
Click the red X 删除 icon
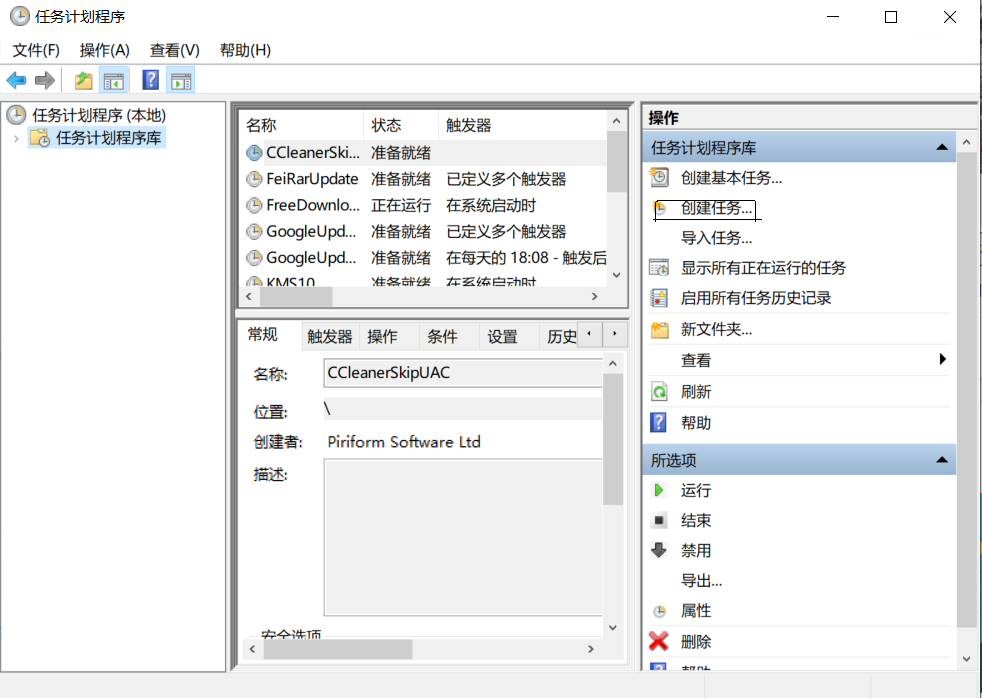click(659, 641)
